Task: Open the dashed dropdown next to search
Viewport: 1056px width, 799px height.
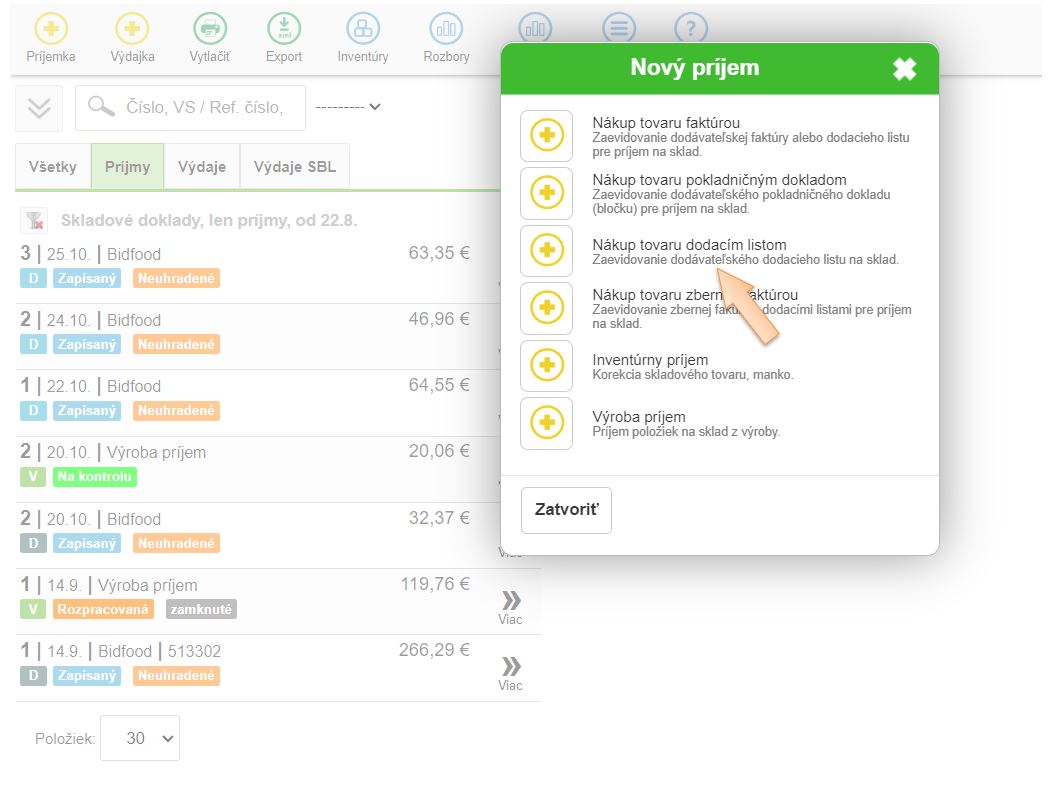Action: point(347,107)
